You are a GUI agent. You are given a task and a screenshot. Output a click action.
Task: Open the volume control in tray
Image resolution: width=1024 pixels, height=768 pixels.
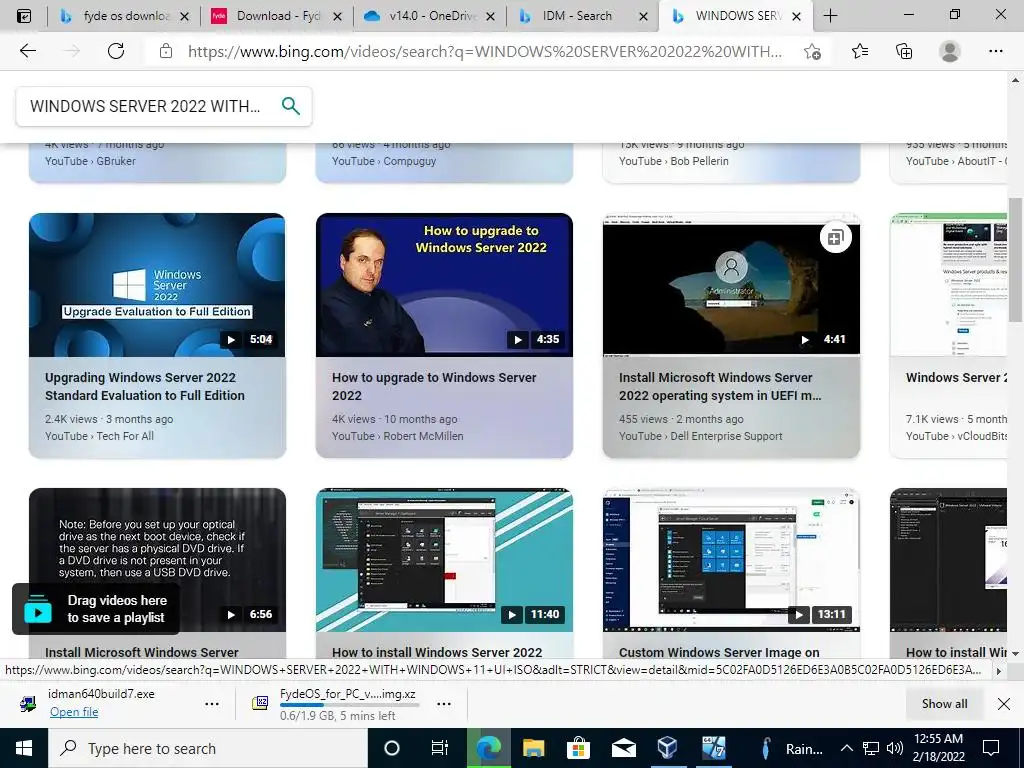point(895,748)
